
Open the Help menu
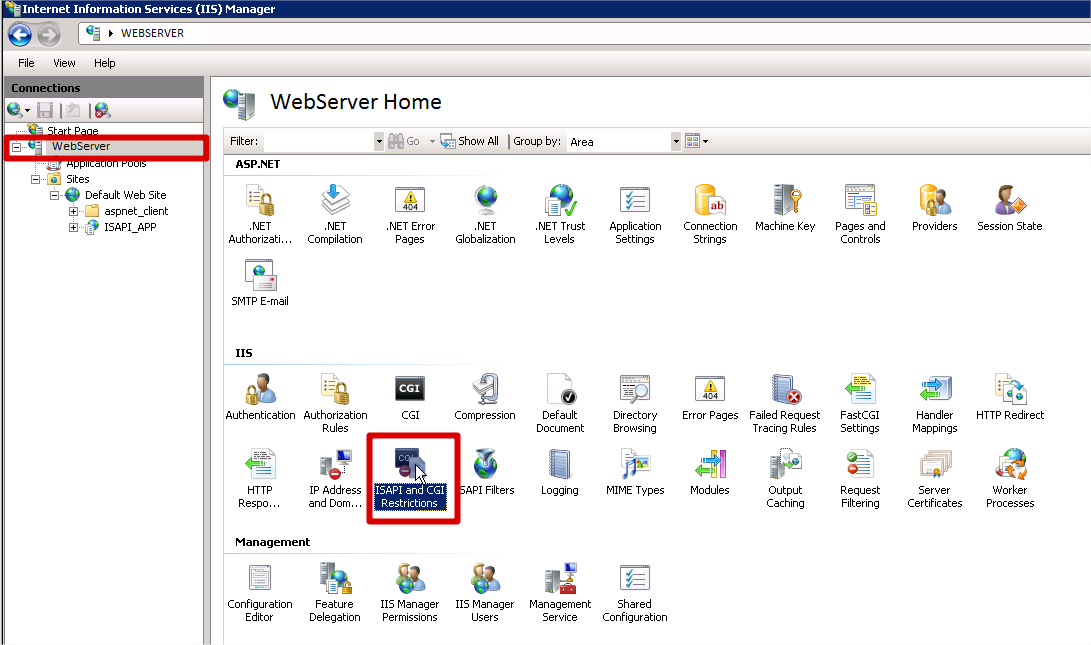coord(104,63)
